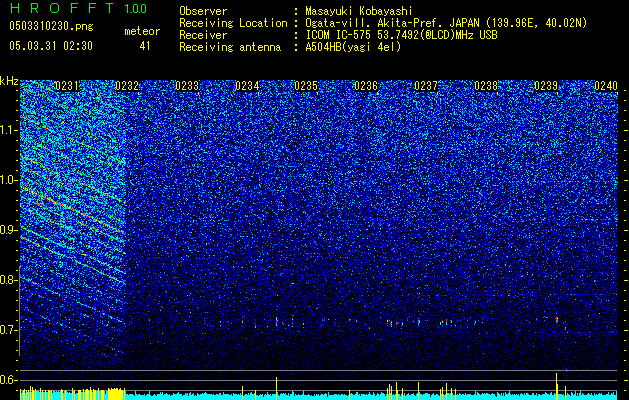Click the Receiving antenna label

[x=230, y=47]
